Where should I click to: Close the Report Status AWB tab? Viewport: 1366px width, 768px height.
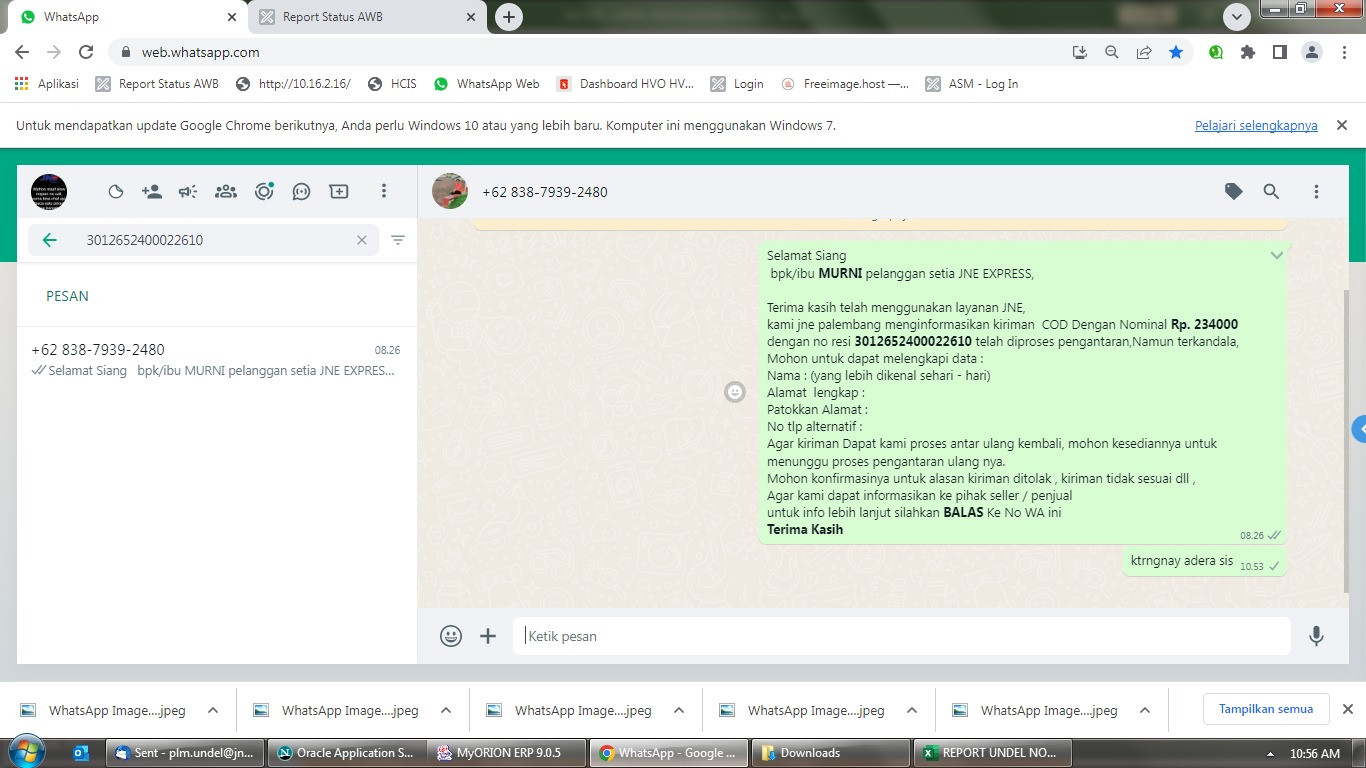pos(471,17)
